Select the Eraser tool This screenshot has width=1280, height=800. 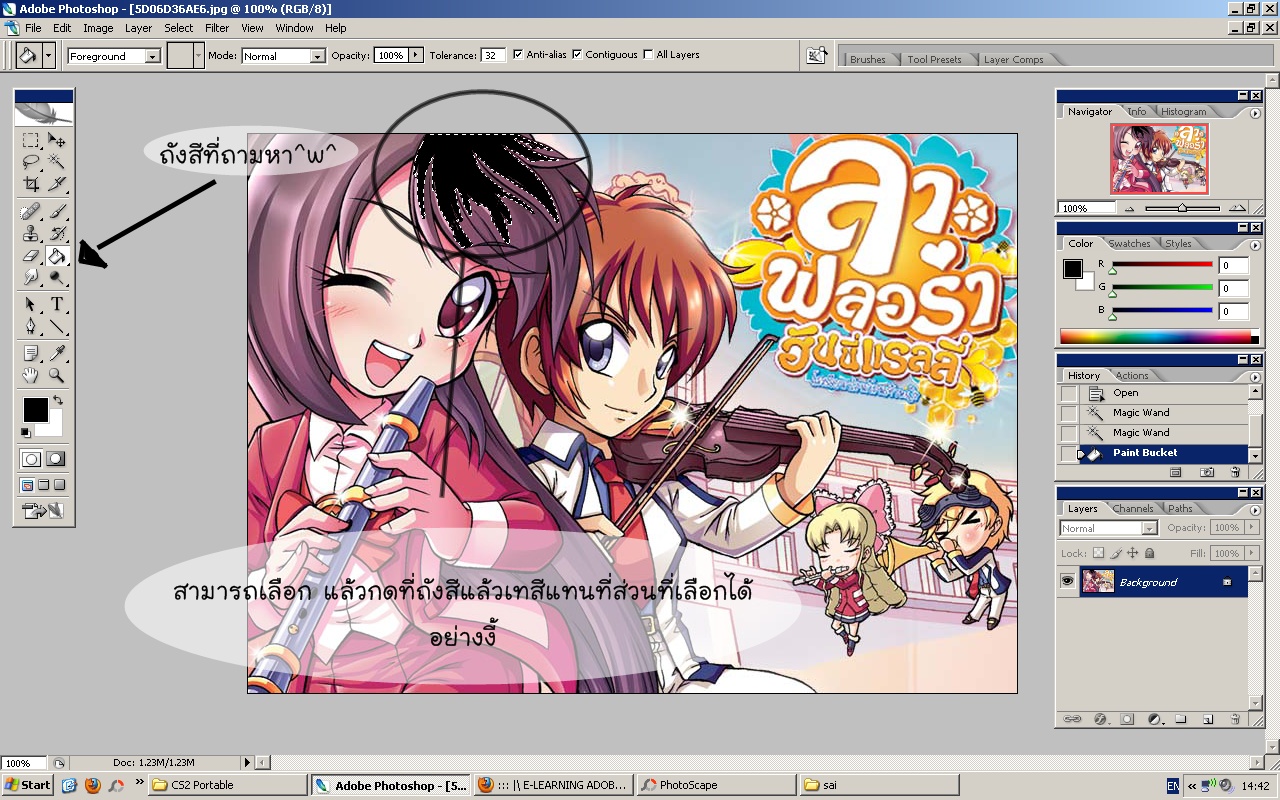[31, 256]
